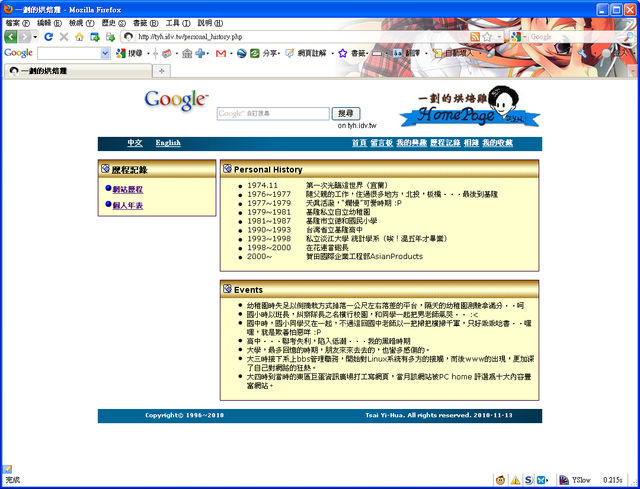The height and width of the screenshot is (489, 640).
Task: Open the 網站歷程 sidebar link
Action: (x=127, y=188)
